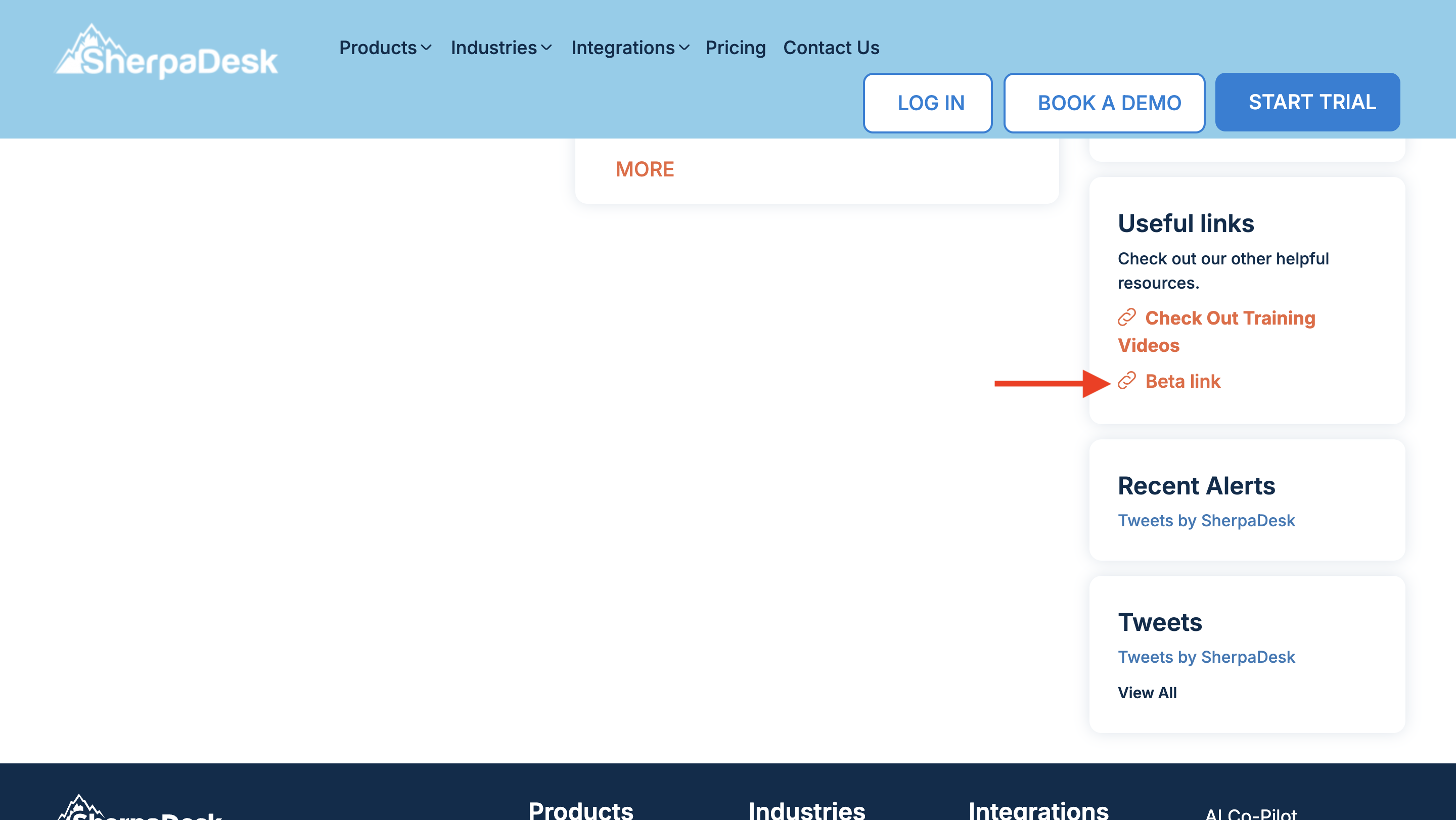Expand the Integrations dropdown chevron
The image size is (1456, 820).
685,48
